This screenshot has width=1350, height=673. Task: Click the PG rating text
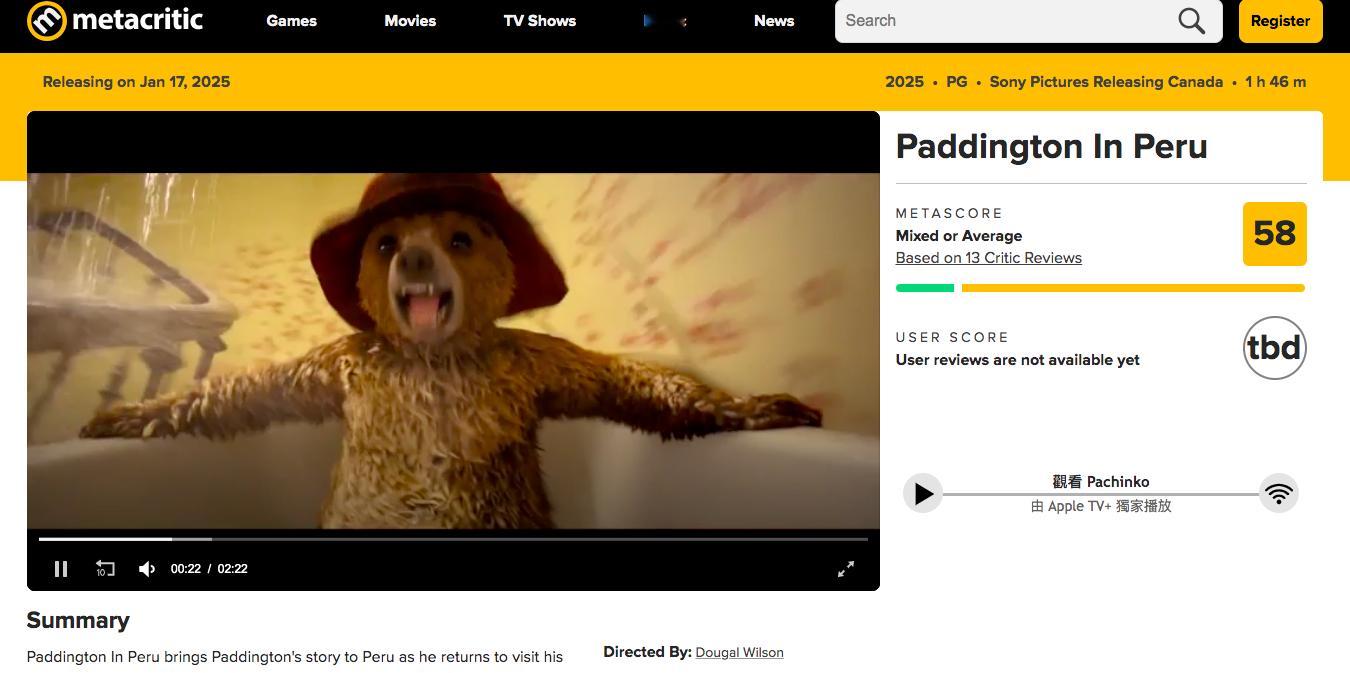(x=957, y=82)
